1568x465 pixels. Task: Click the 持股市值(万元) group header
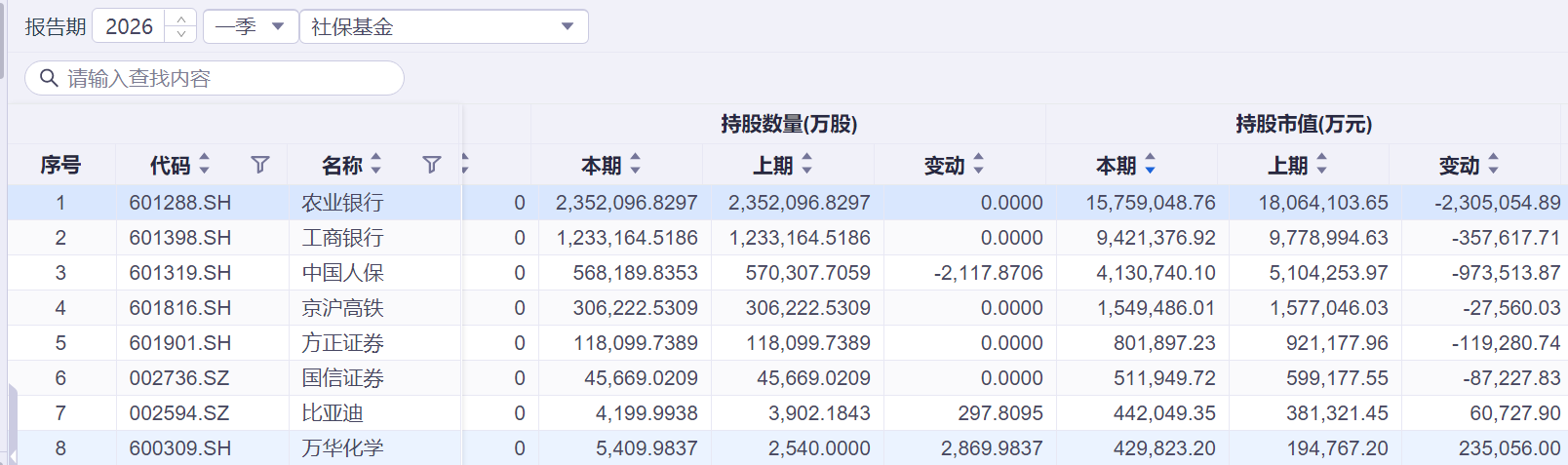point(1304,124)
